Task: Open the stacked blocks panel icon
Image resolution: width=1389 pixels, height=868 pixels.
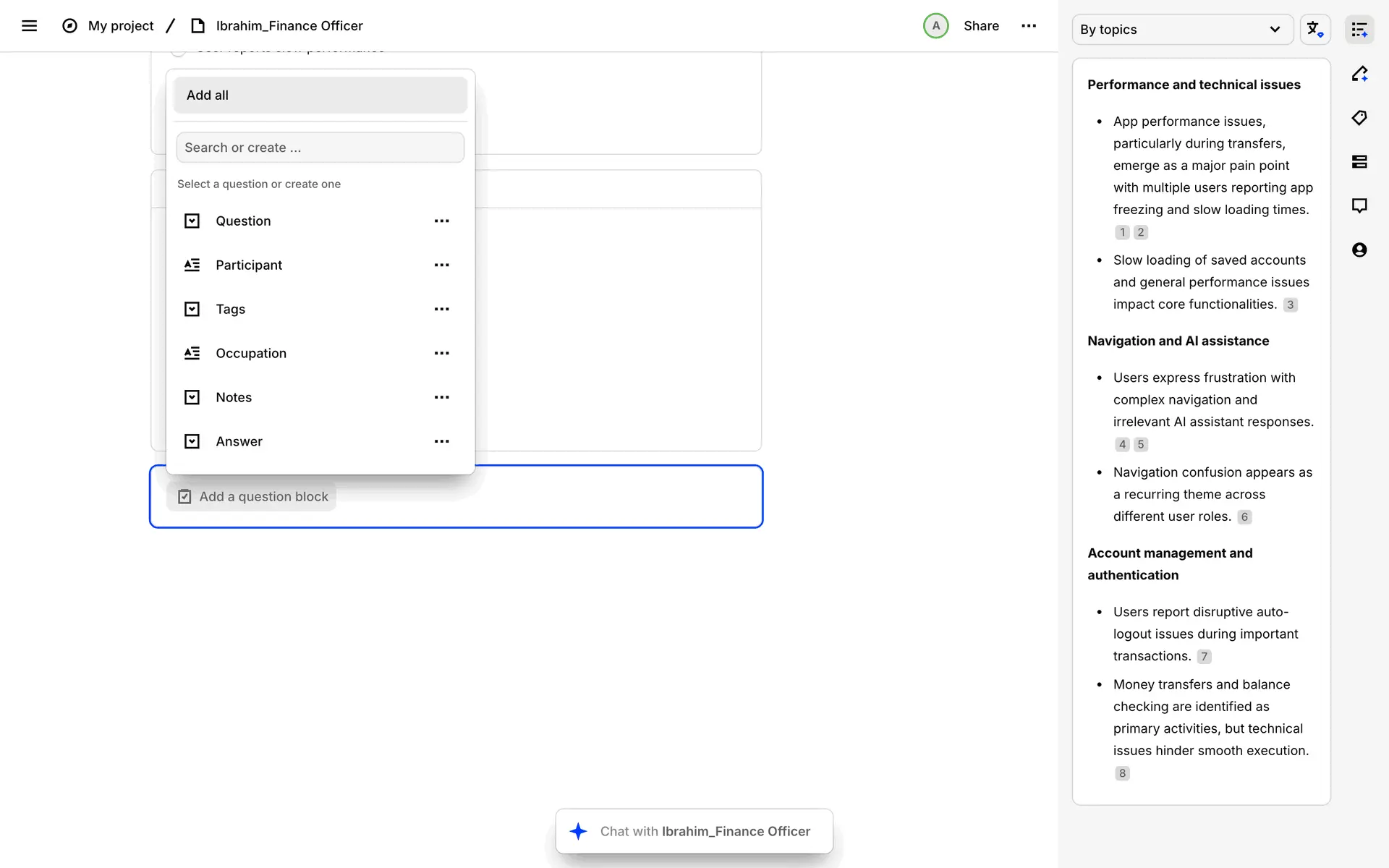Action: point(1359,162)
